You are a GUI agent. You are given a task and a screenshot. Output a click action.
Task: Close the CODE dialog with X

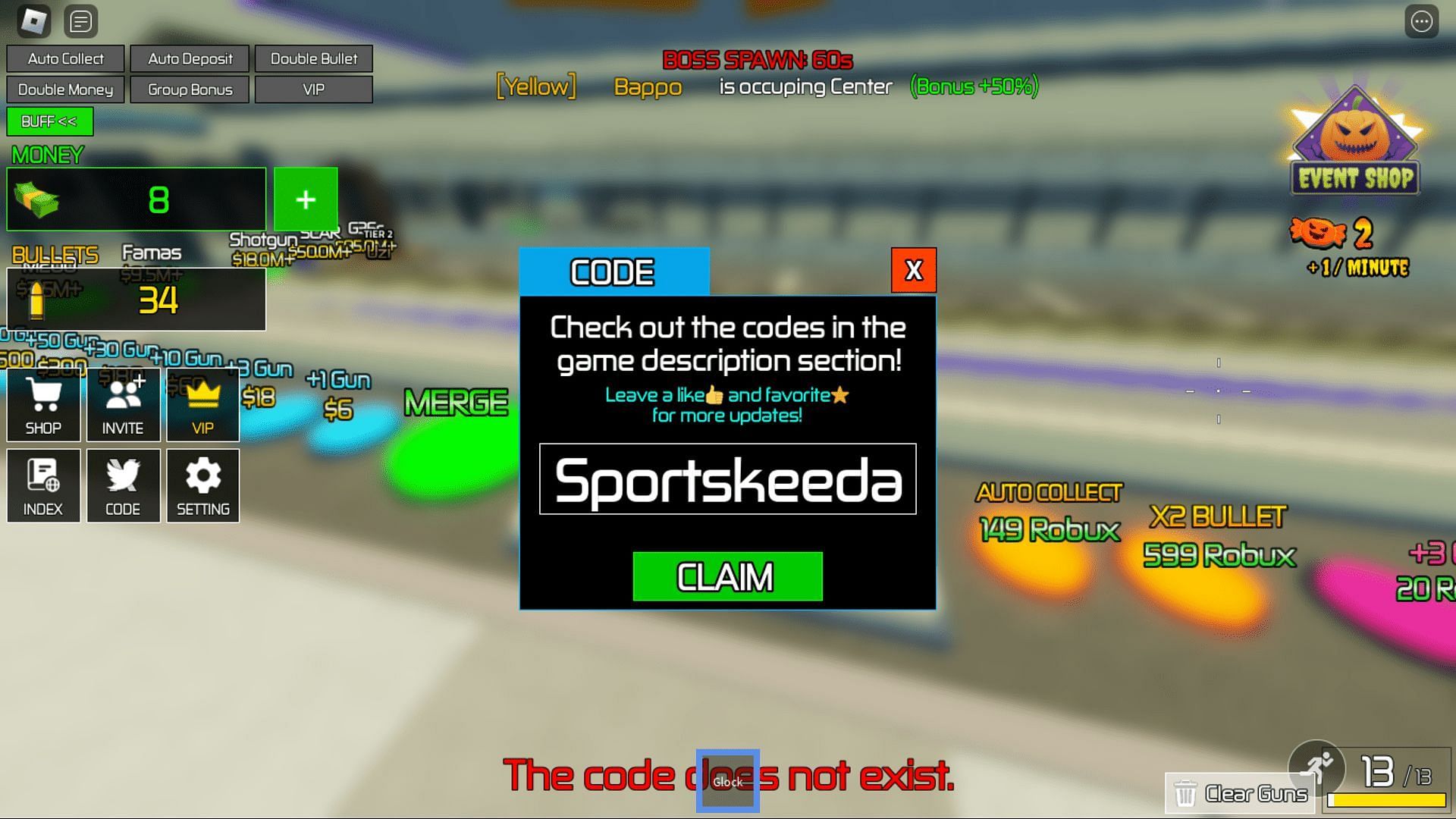tap(913, 270)
